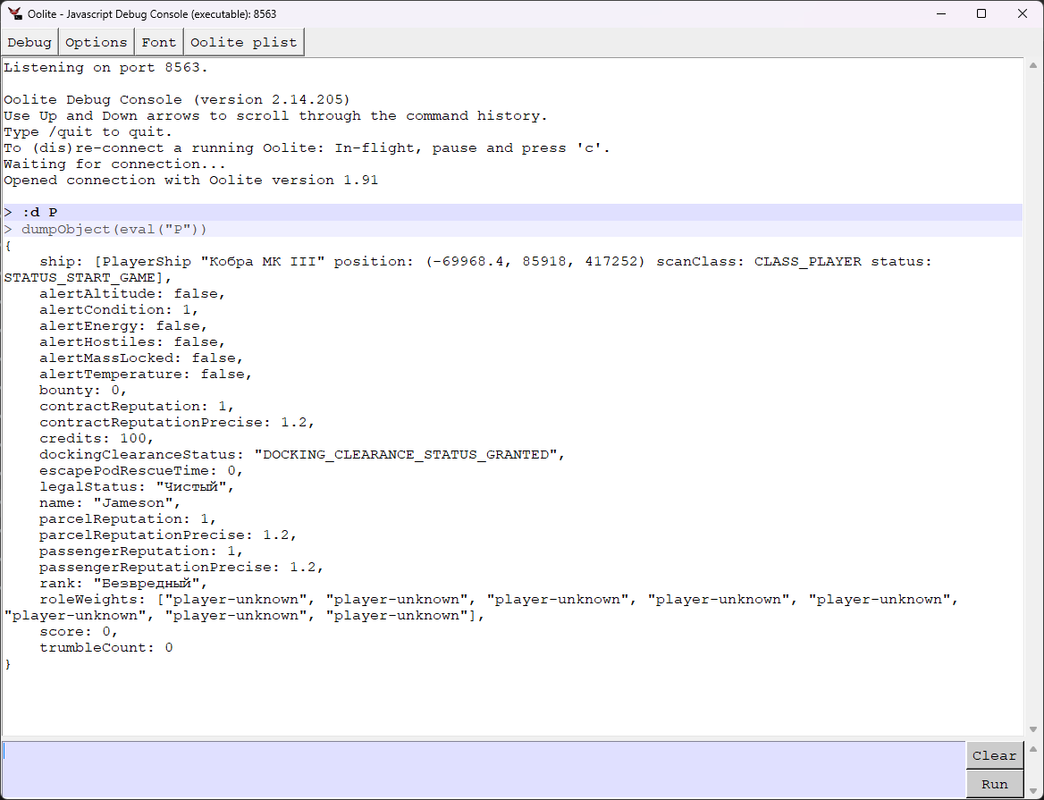Click the Clear button
The image size is (1044, 800).
tap(994, 755)
